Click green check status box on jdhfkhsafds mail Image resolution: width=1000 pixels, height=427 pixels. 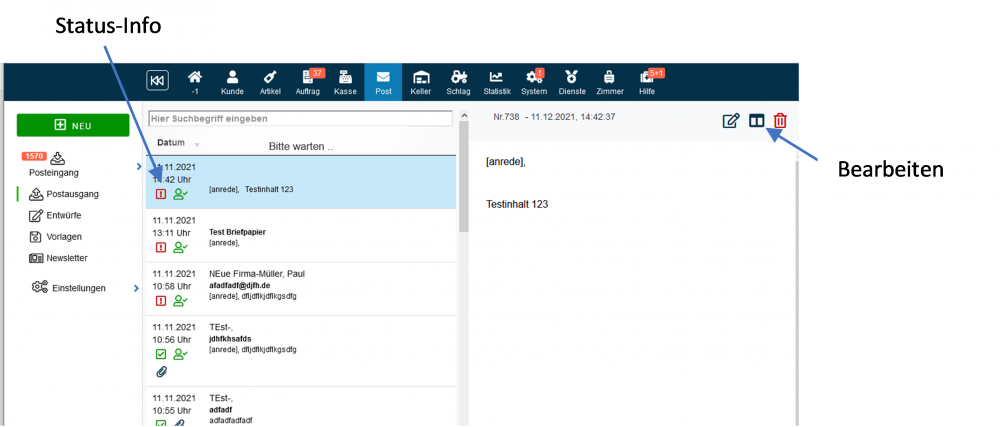coord(161,354)
